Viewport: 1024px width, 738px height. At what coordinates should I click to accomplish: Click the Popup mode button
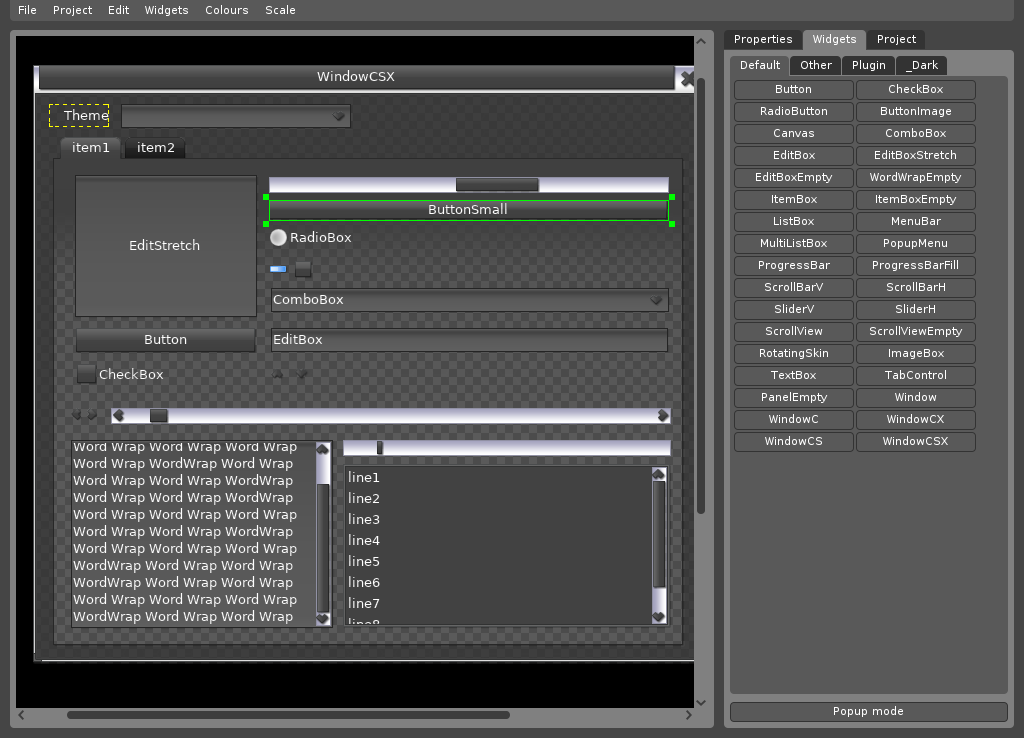pyautogui.click(x=869, y=711)
